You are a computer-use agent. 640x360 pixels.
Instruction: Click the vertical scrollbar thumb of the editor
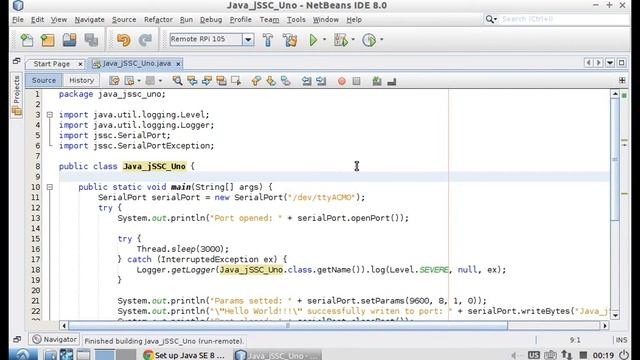tap(615, 159)
